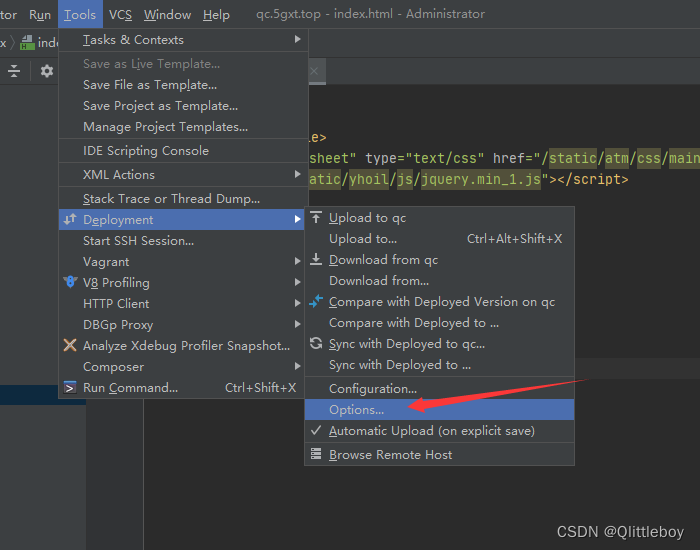This screenshot has height=550, width=700.
Task: Expand Composer submenu arrow
Action: (297, 366)
